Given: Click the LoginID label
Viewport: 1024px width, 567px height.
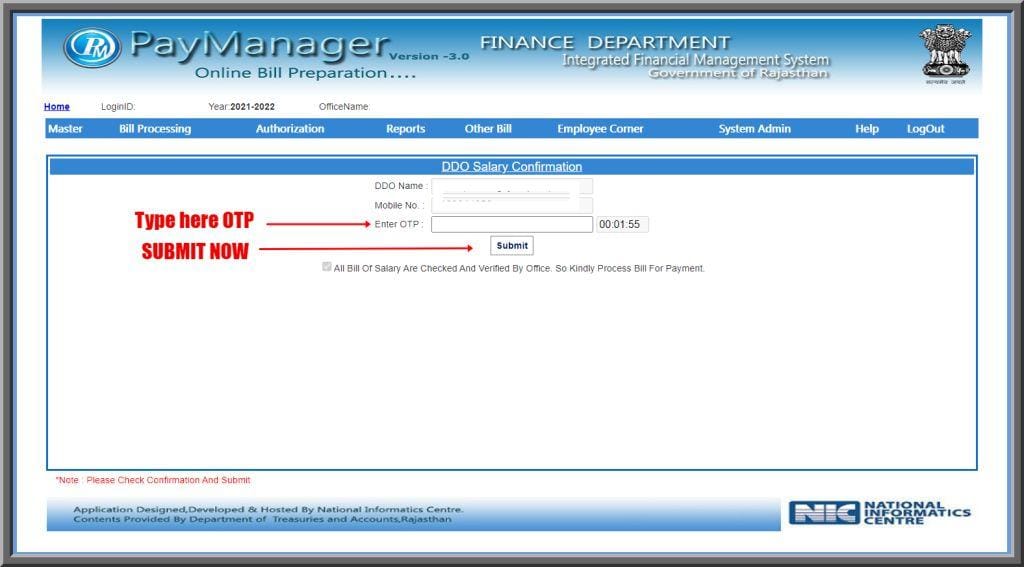Looking at the screenshot, I should coord(118,106).
